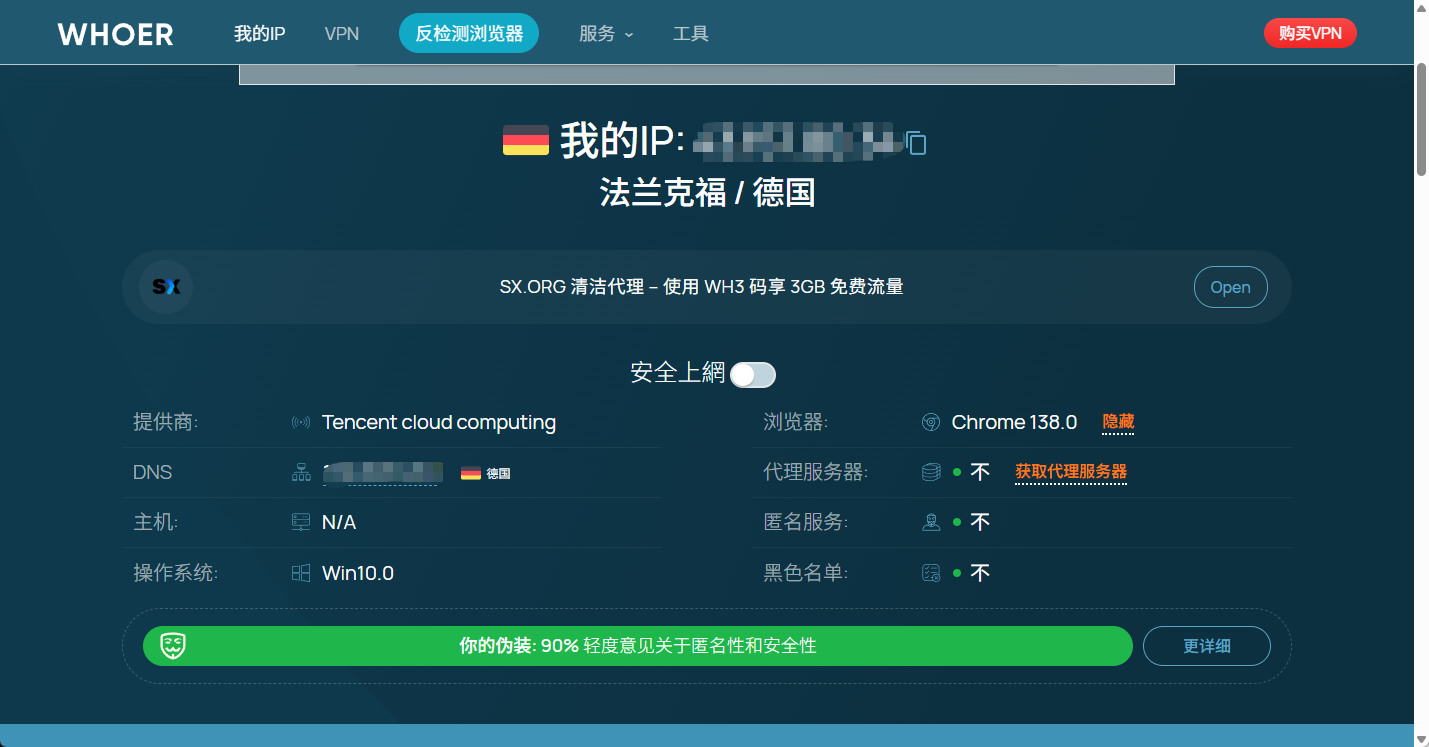Click the 操作系统: label

pyautogui.click(x=176, y=573)
